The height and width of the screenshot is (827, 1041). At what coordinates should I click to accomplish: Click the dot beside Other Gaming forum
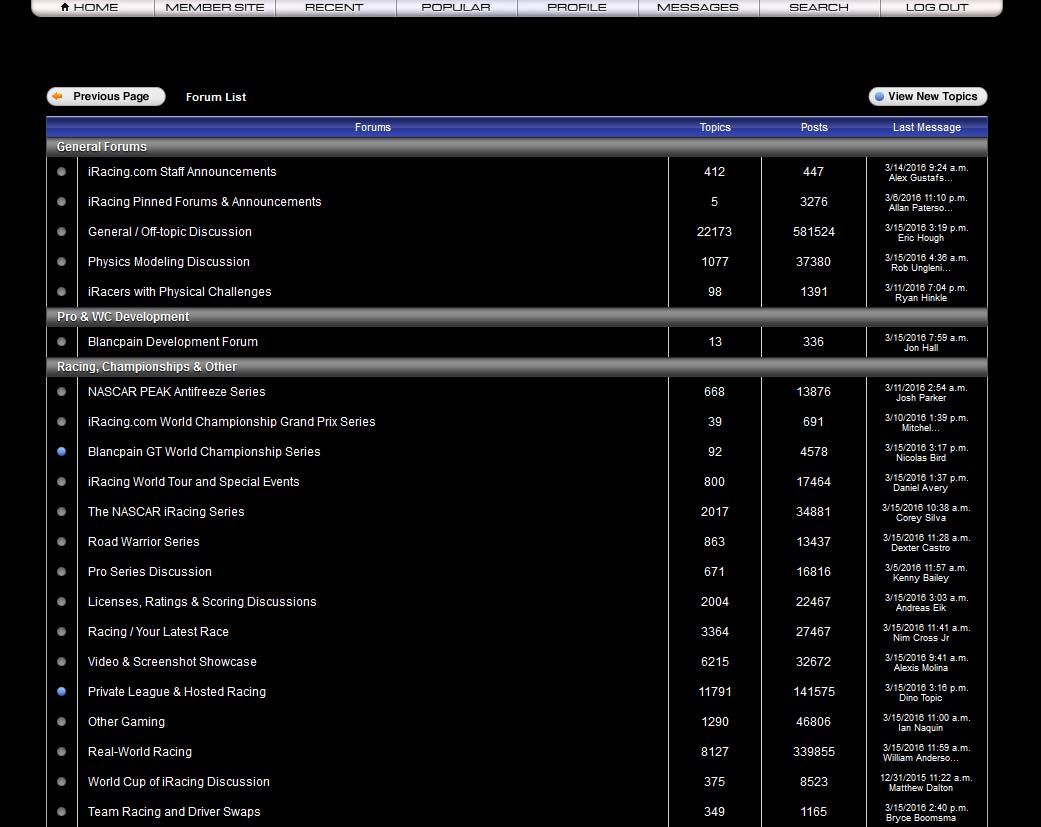pos(61,721)
